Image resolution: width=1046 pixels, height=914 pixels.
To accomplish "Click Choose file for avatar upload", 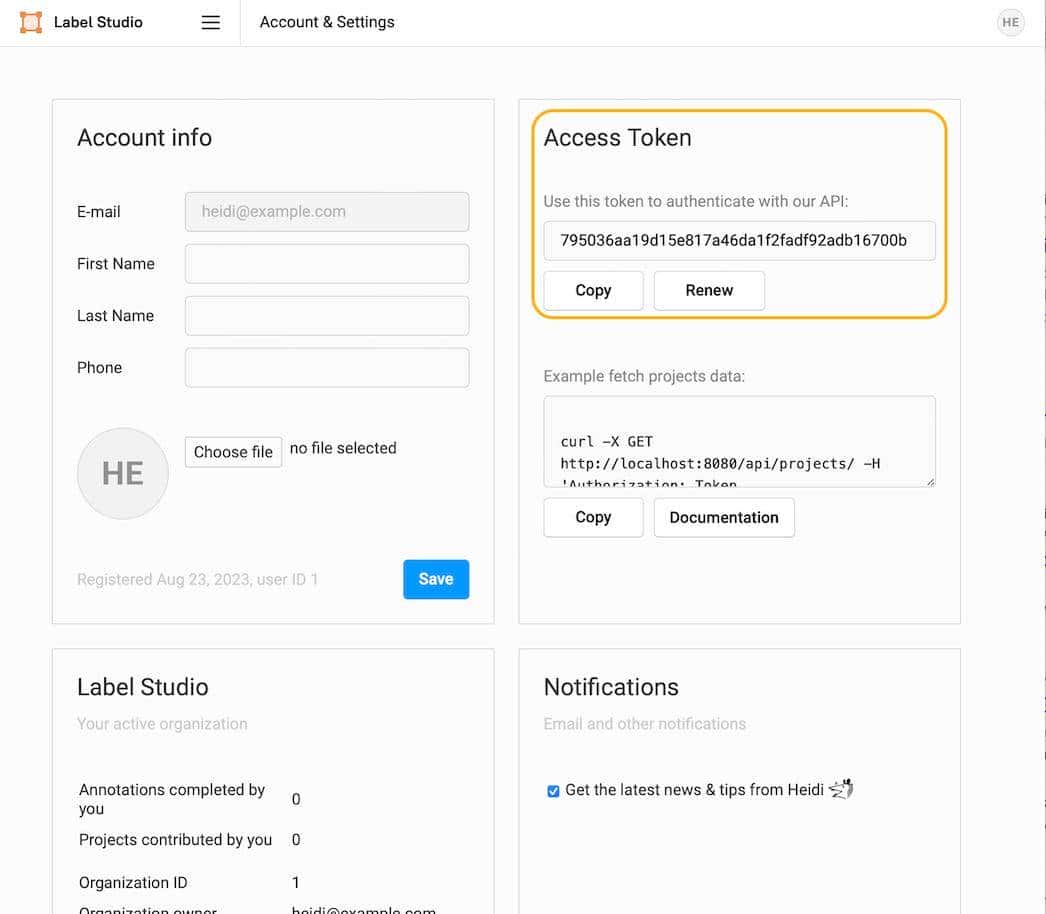I will tap(233, 452).
